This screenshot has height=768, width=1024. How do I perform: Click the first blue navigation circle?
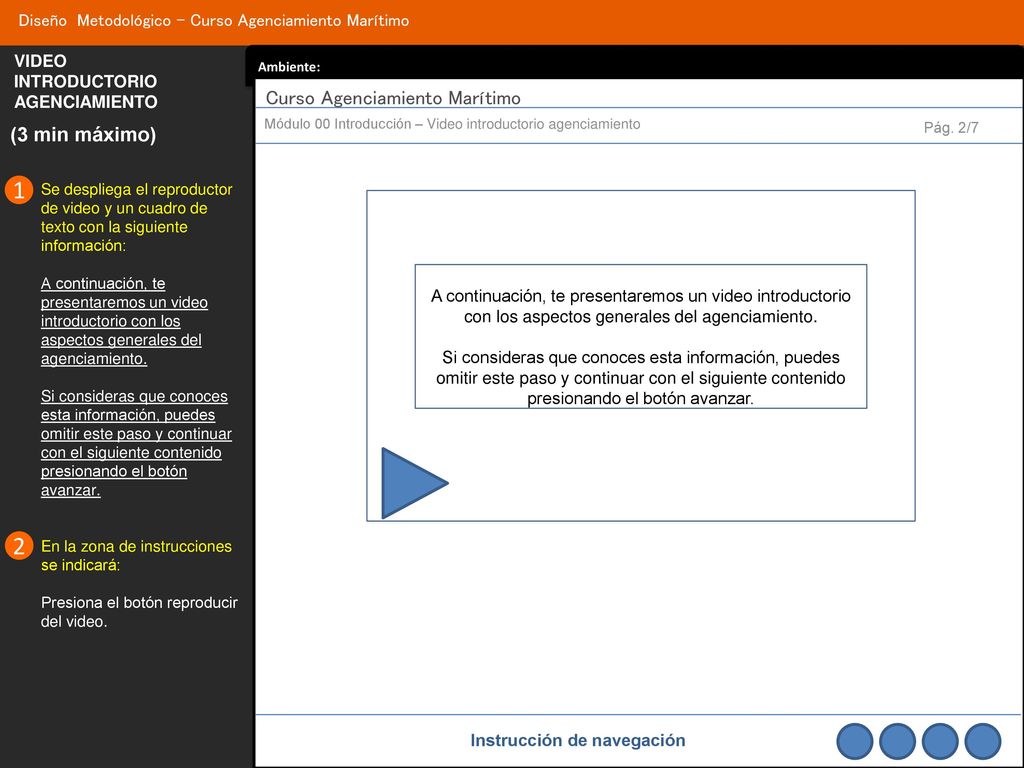[854, 742]
